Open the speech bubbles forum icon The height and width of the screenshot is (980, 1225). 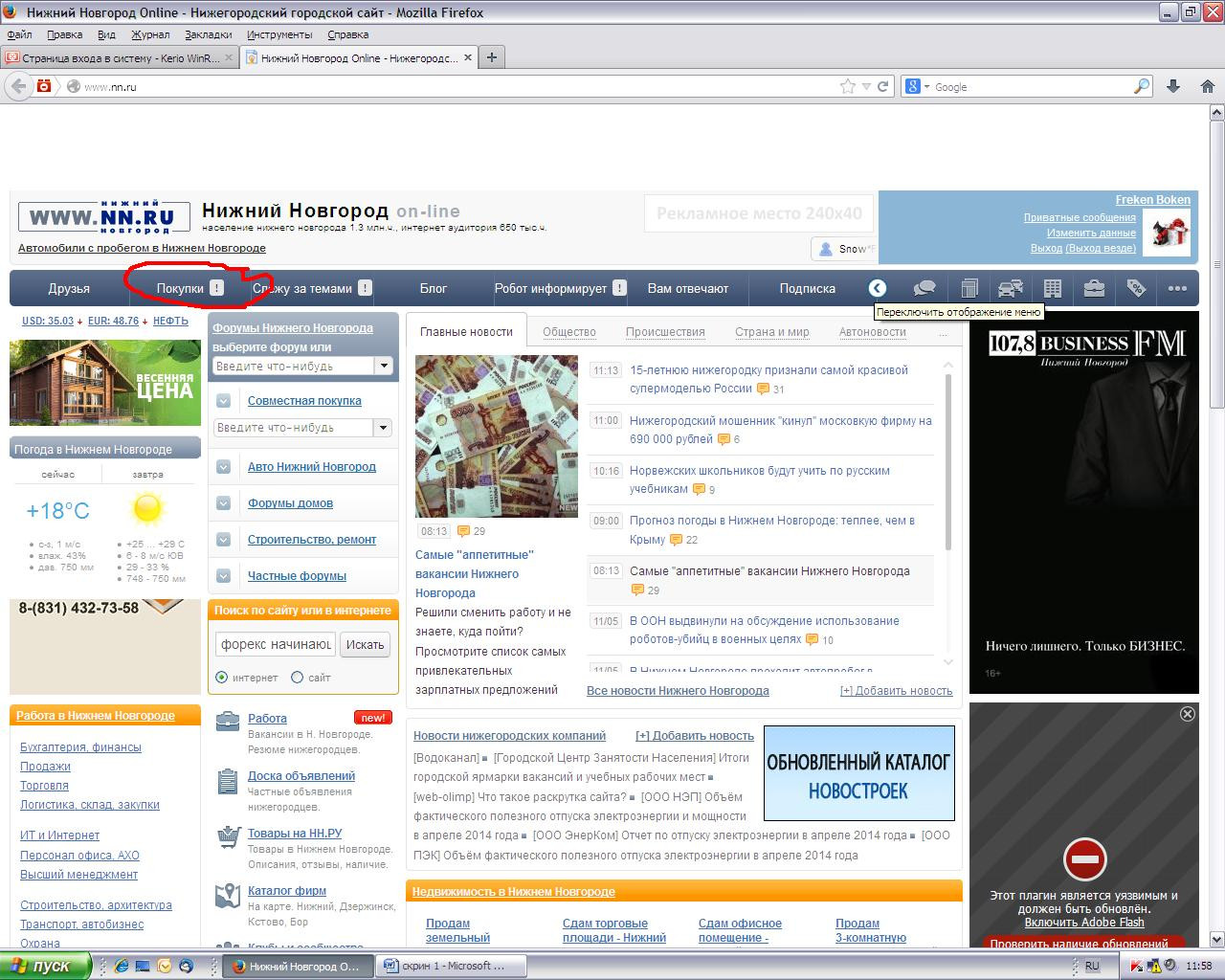924,288
